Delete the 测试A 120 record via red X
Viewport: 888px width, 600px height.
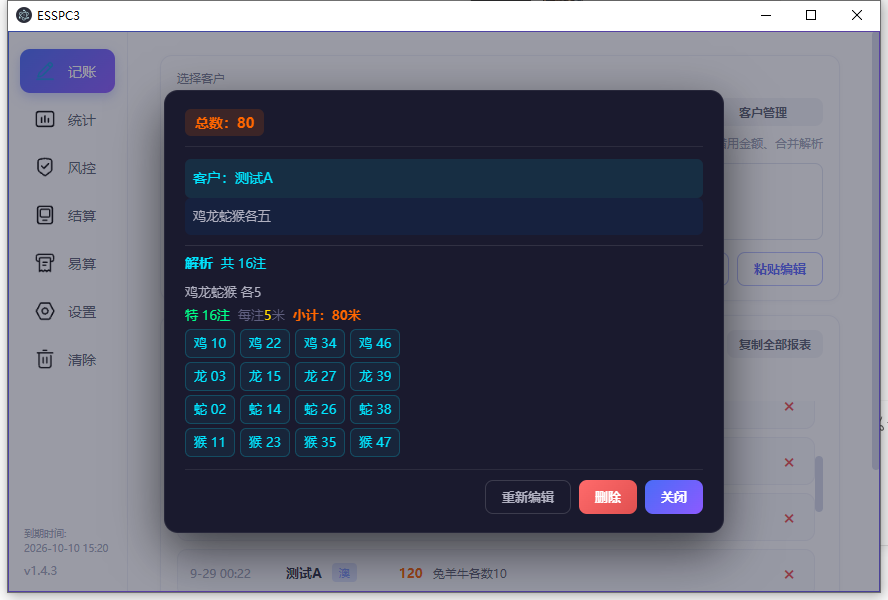(789, 574)
